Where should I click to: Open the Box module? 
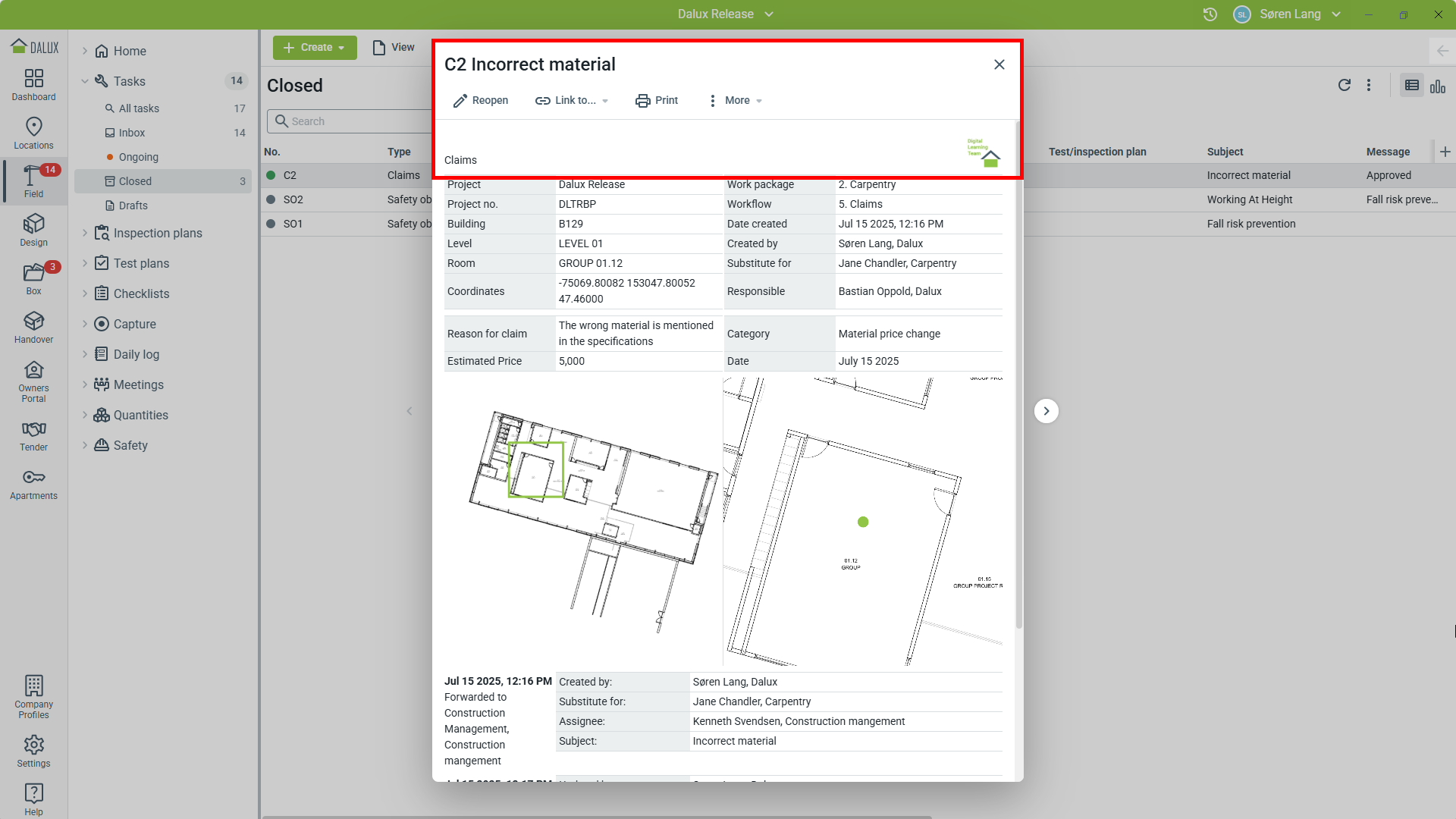click(x=33, y=278)
